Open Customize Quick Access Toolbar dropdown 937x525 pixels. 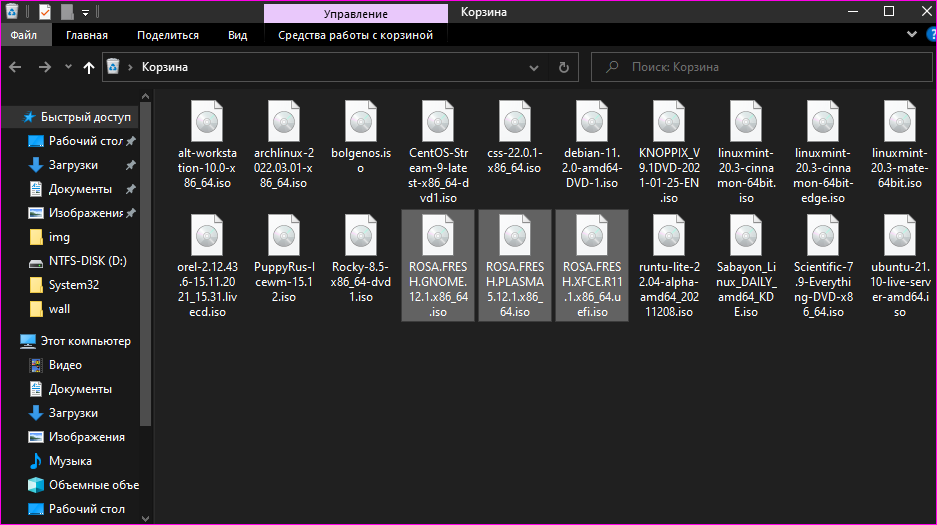pyautogui.click(x=85, y=12)
